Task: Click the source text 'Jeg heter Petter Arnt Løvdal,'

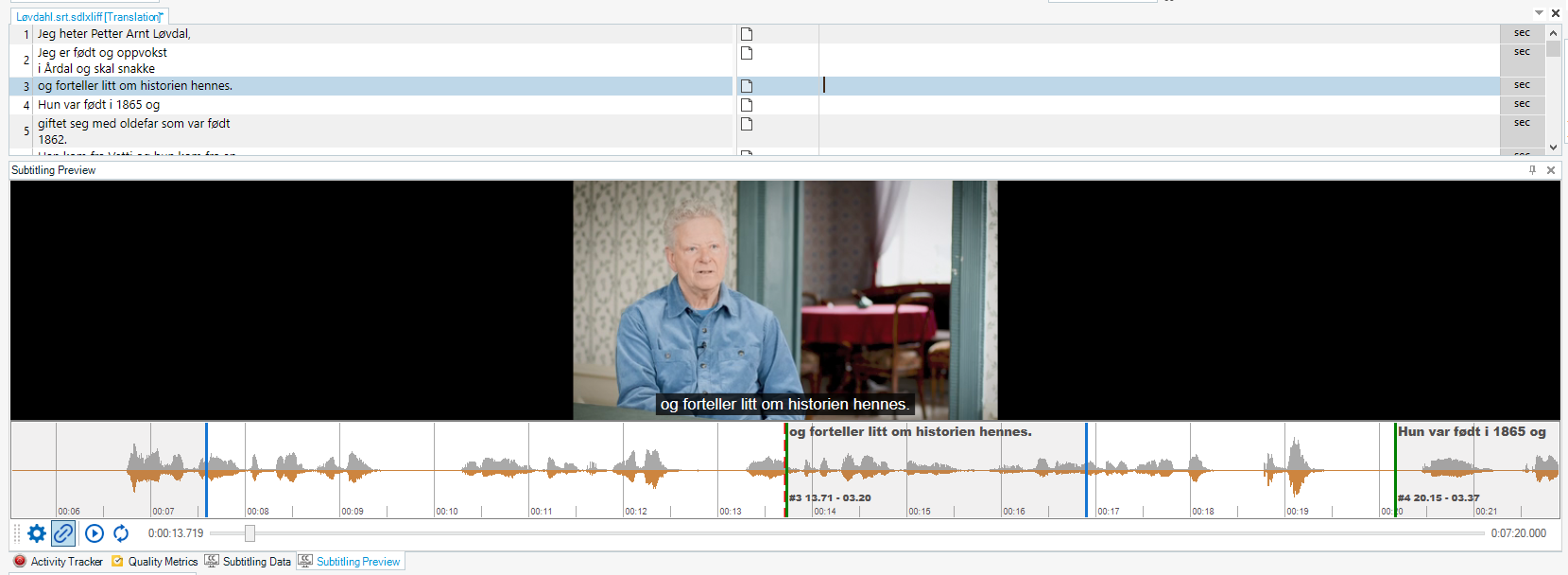Action: tap(114, 34)
